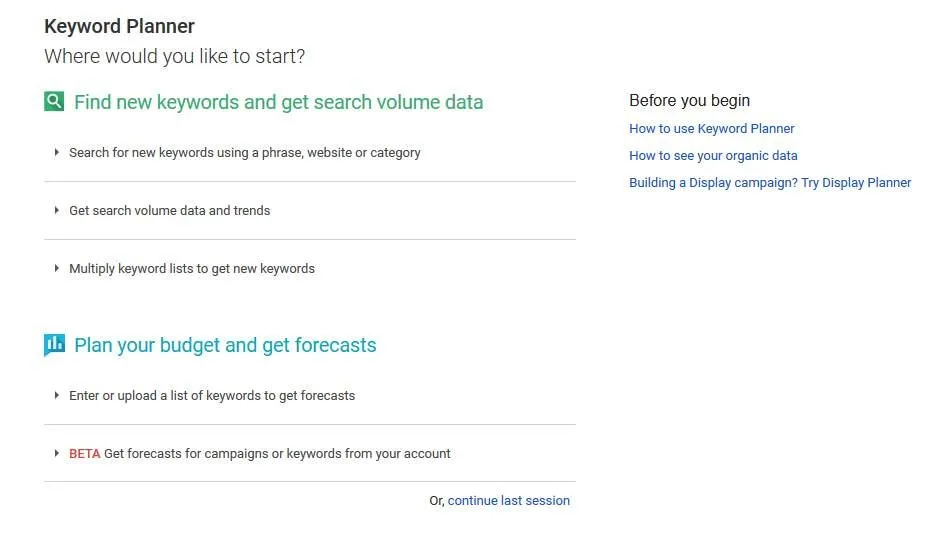This screenshot has height=543, width=934.
Task: Click the green magnifying glass search icon
Action: click(x=54, y=101)
